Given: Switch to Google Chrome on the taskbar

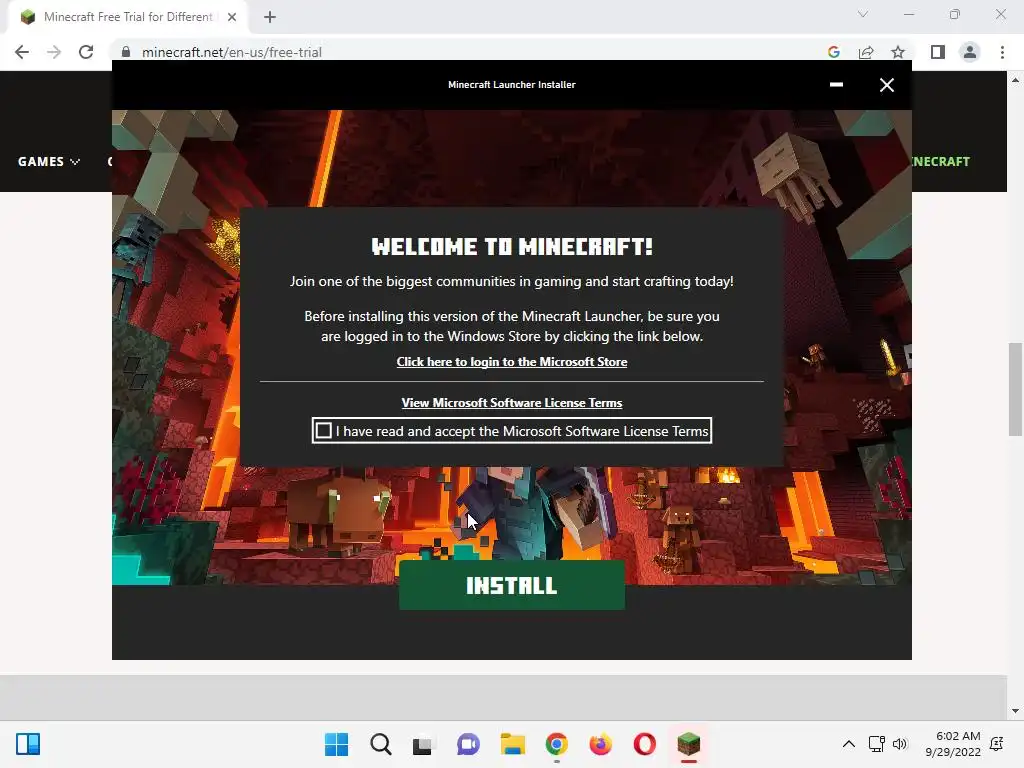Looking at the screenshot, I should coord(556,744).
